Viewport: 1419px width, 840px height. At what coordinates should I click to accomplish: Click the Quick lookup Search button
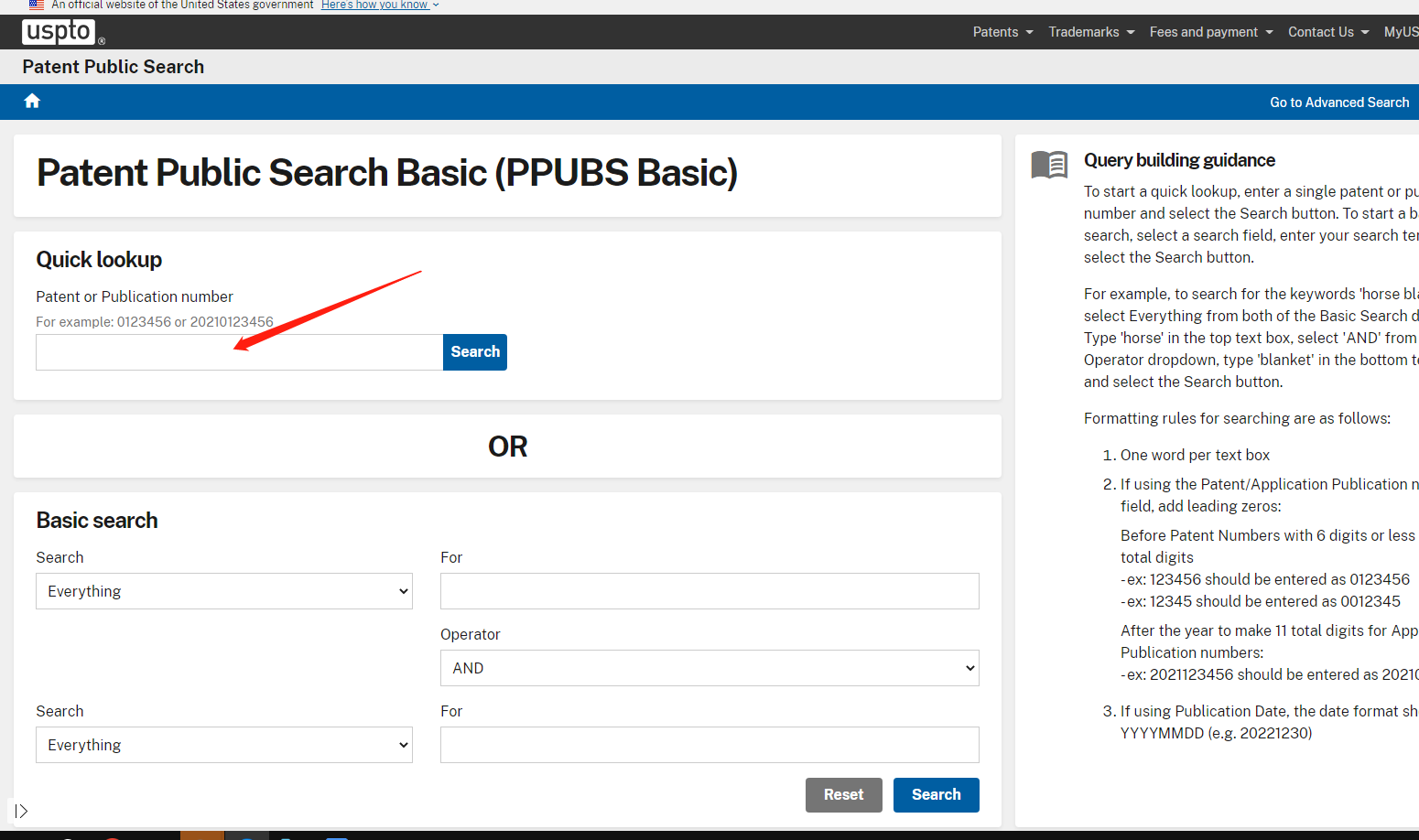coord(475,352)
